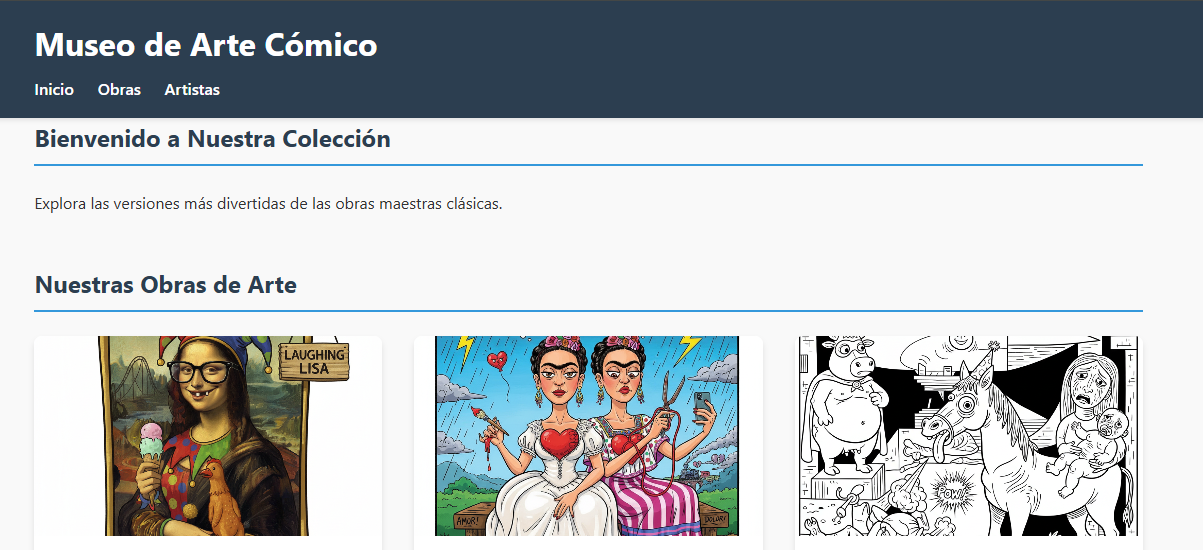Open the Laughing Lisa artwork card

[208, 442]
